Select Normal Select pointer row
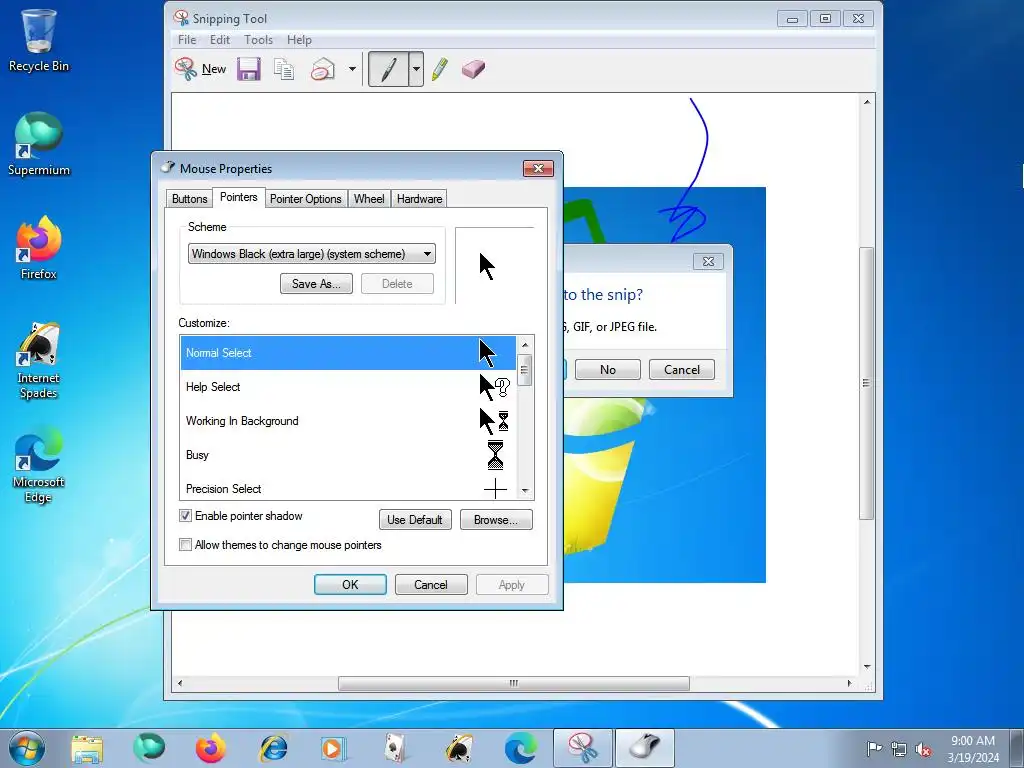1024x768 pixels. [348, 353]
